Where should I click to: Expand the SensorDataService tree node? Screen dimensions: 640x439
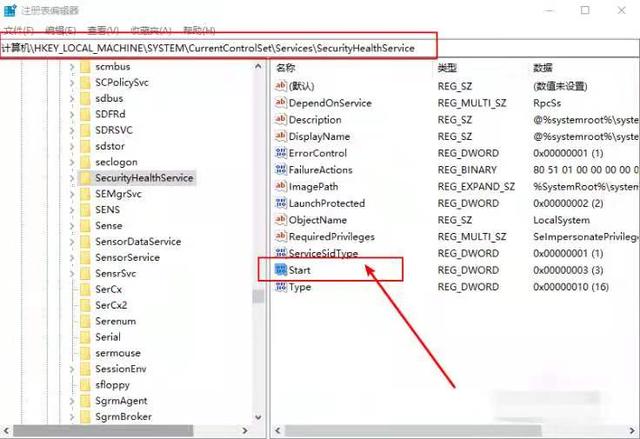pos(72,242)
